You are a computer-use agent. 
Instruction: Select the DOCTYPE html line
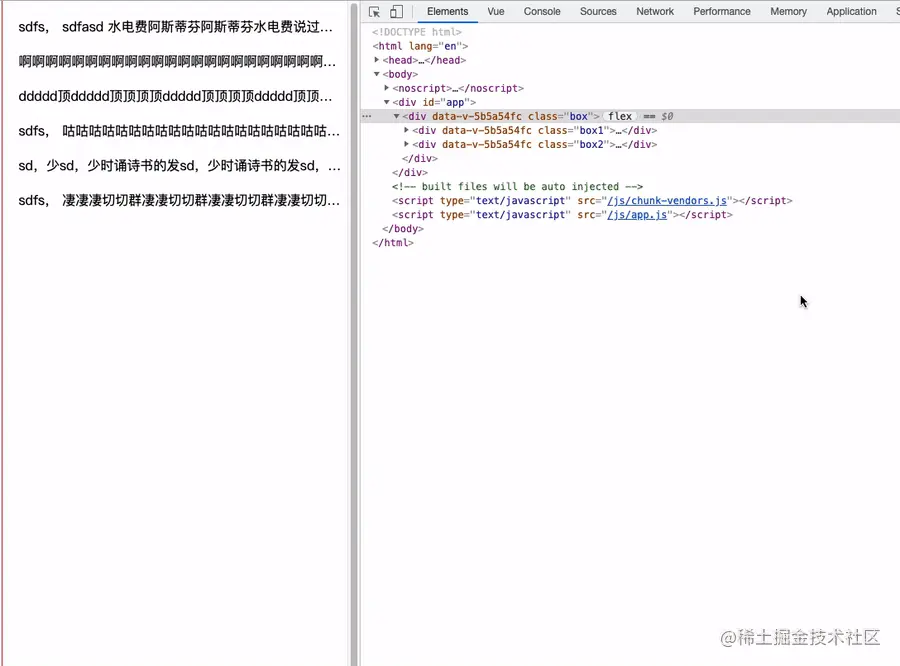[417, 32]
